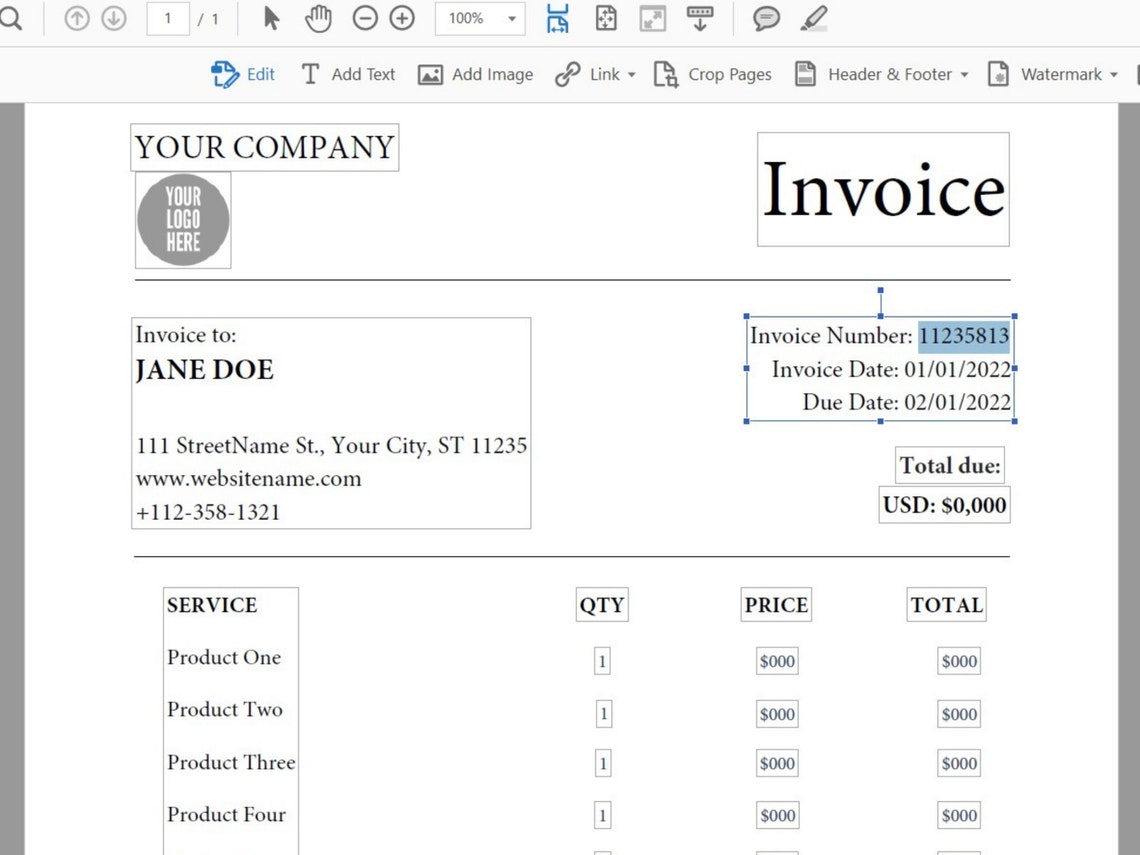Click the Fit Width page view icon
Screen dimensions: 1140x855
click(557, 18)
